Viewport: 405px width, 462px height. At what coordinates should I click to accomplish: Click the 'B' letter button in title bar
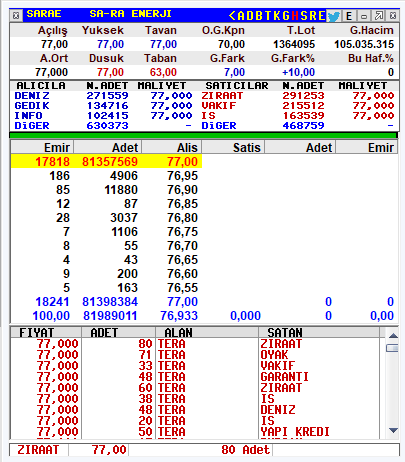tap(259, 15)
